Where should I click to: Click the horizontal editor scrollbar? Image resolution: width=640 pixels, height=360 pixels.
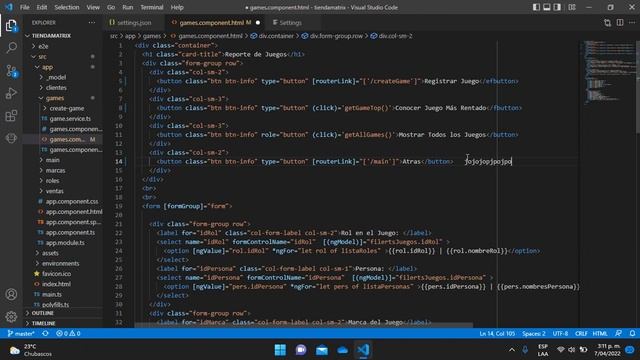coord(304,325)
